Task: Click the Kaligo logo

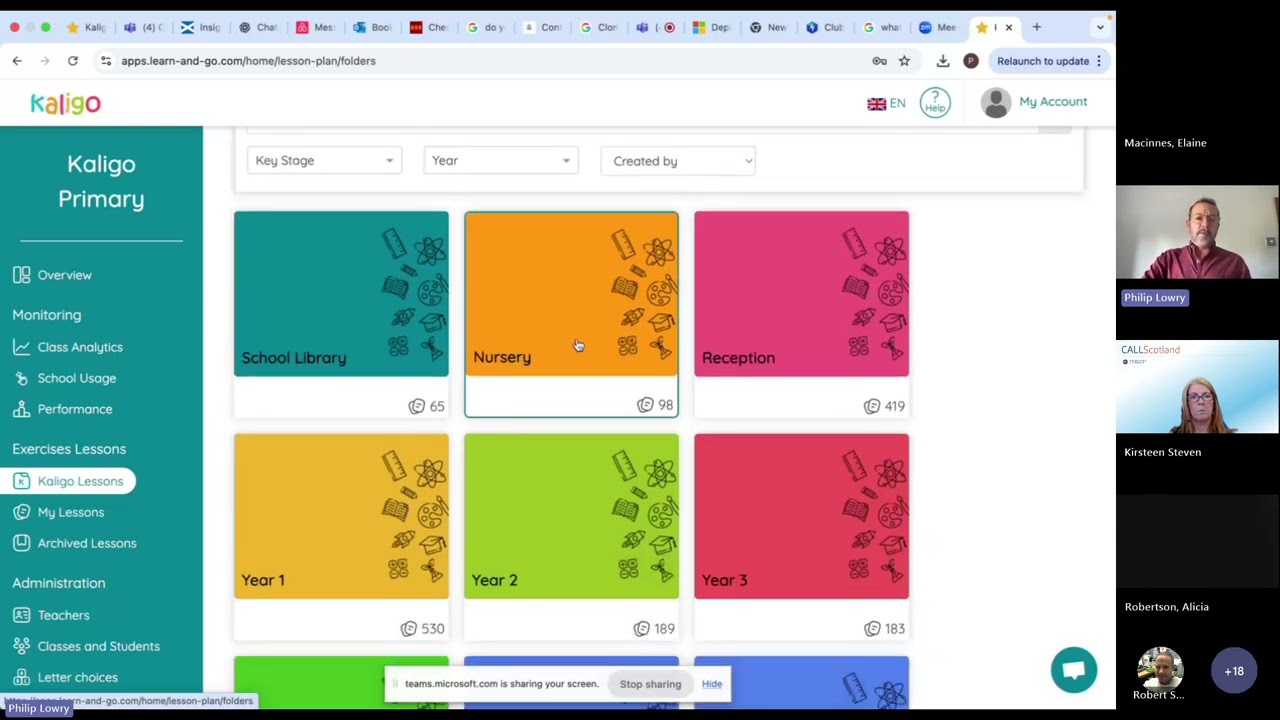Action: (x=65, y=103)
